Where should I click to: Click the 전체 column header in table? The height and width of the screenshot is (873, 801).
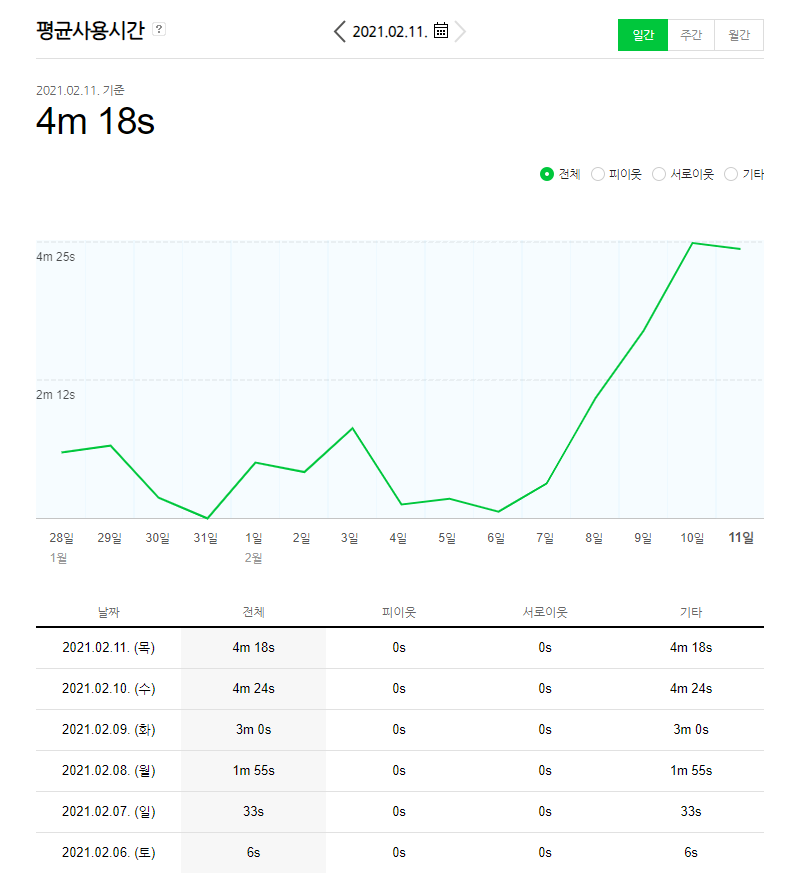tap(253, 611)
